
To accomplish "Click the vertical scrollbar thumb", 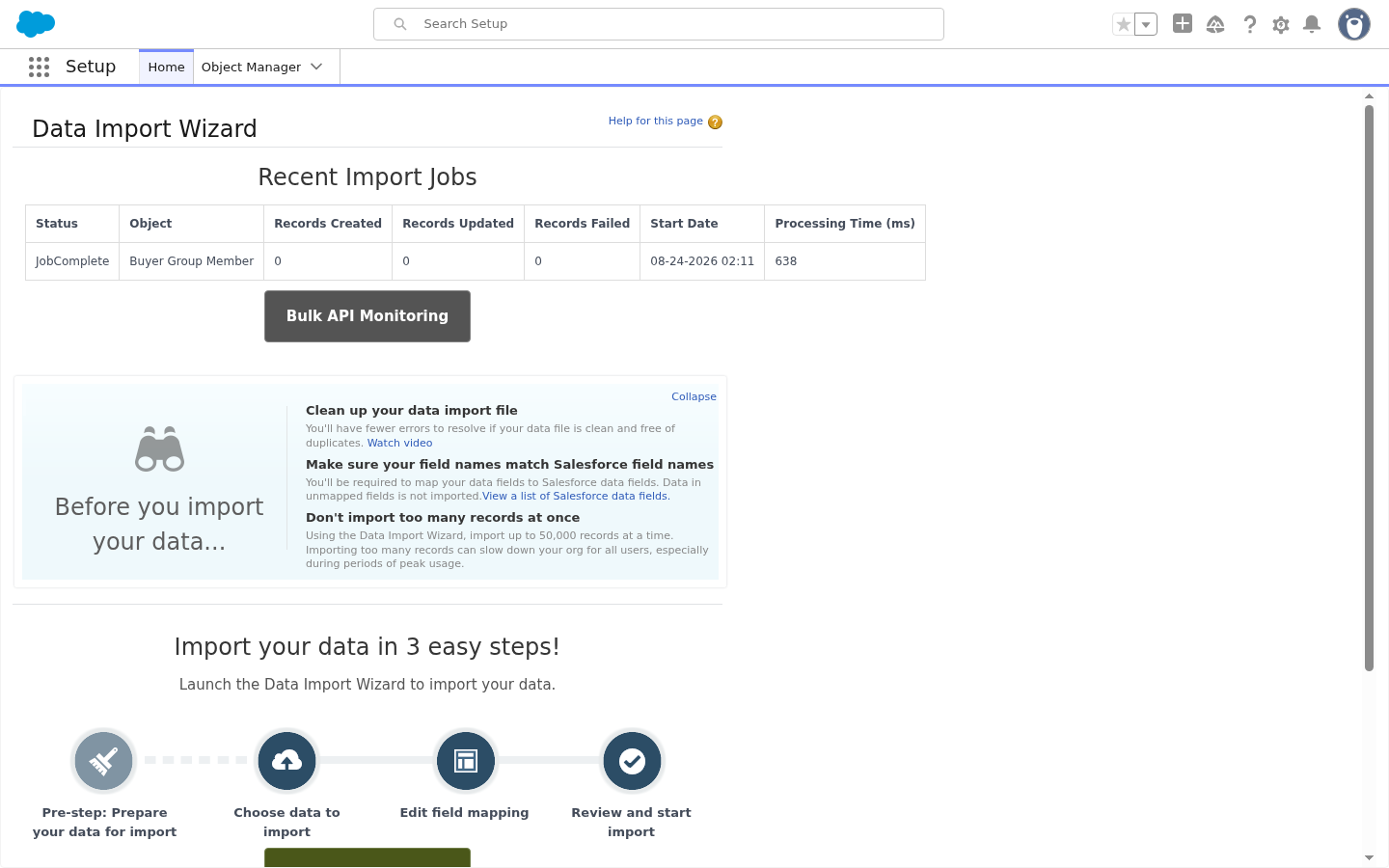I will [1369, 388].
